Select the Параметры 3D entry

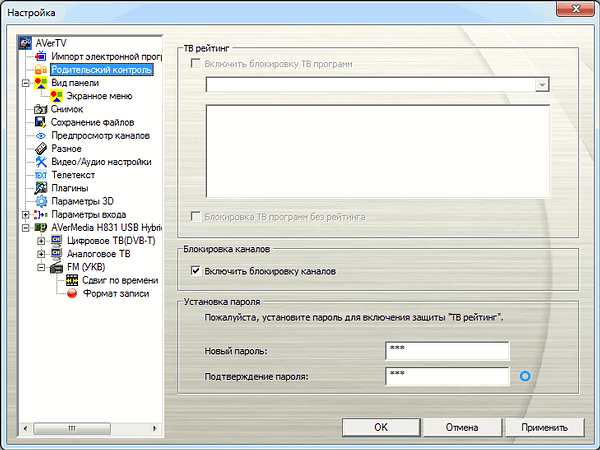(82, 201)
